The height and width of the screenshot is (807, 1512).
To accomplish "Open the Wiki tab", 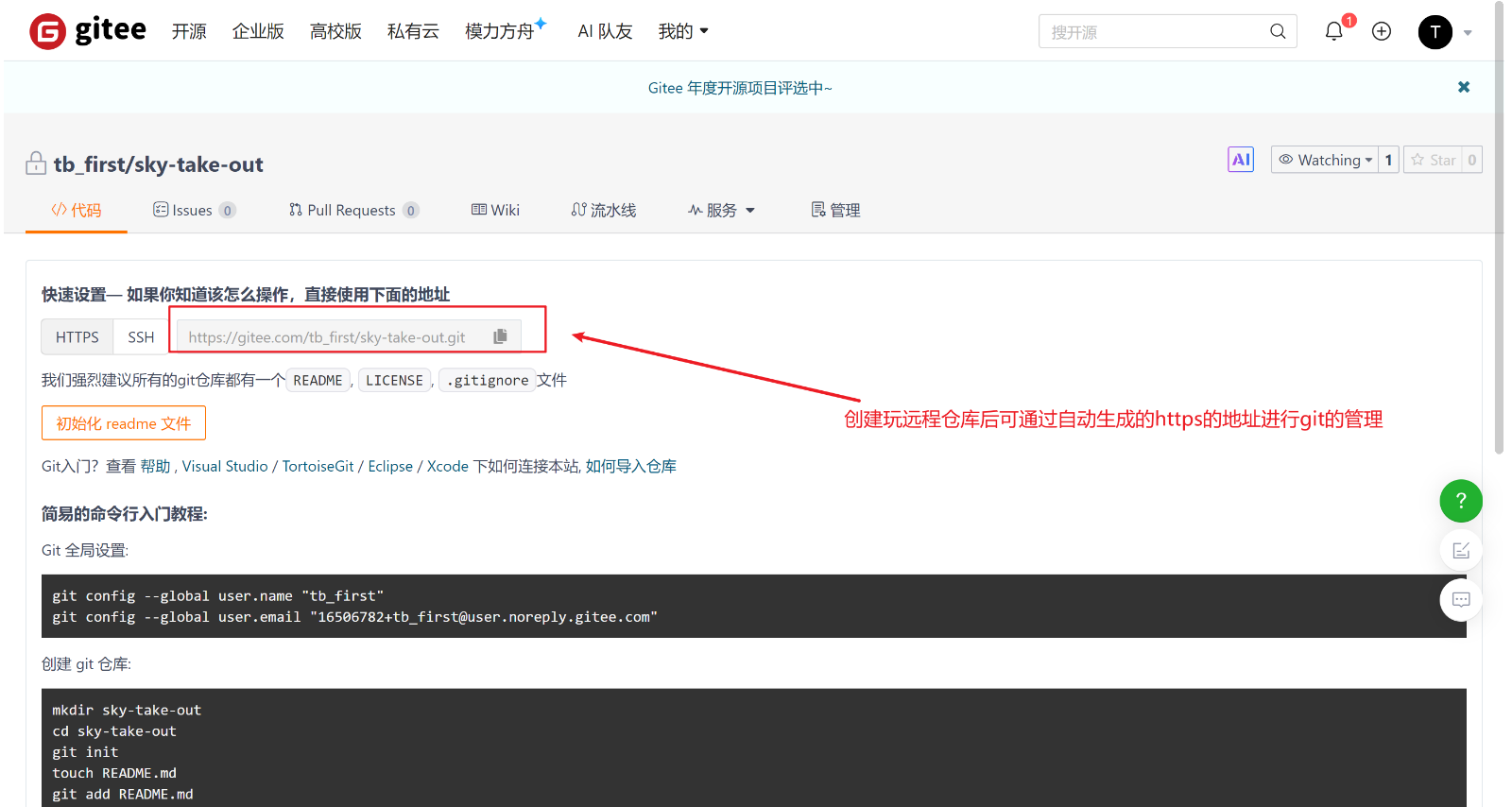I will (x=495, y=210).
